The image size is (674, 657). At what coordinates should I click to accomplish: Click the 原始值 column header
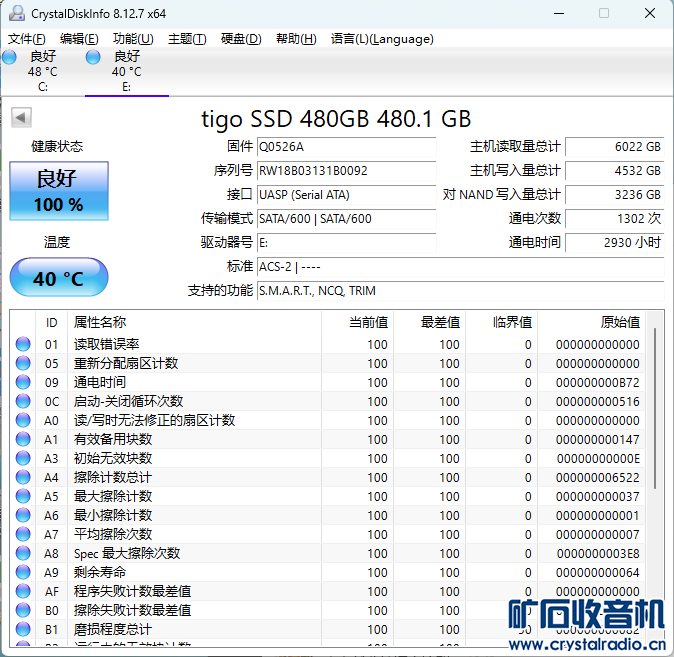pos(619,322)
